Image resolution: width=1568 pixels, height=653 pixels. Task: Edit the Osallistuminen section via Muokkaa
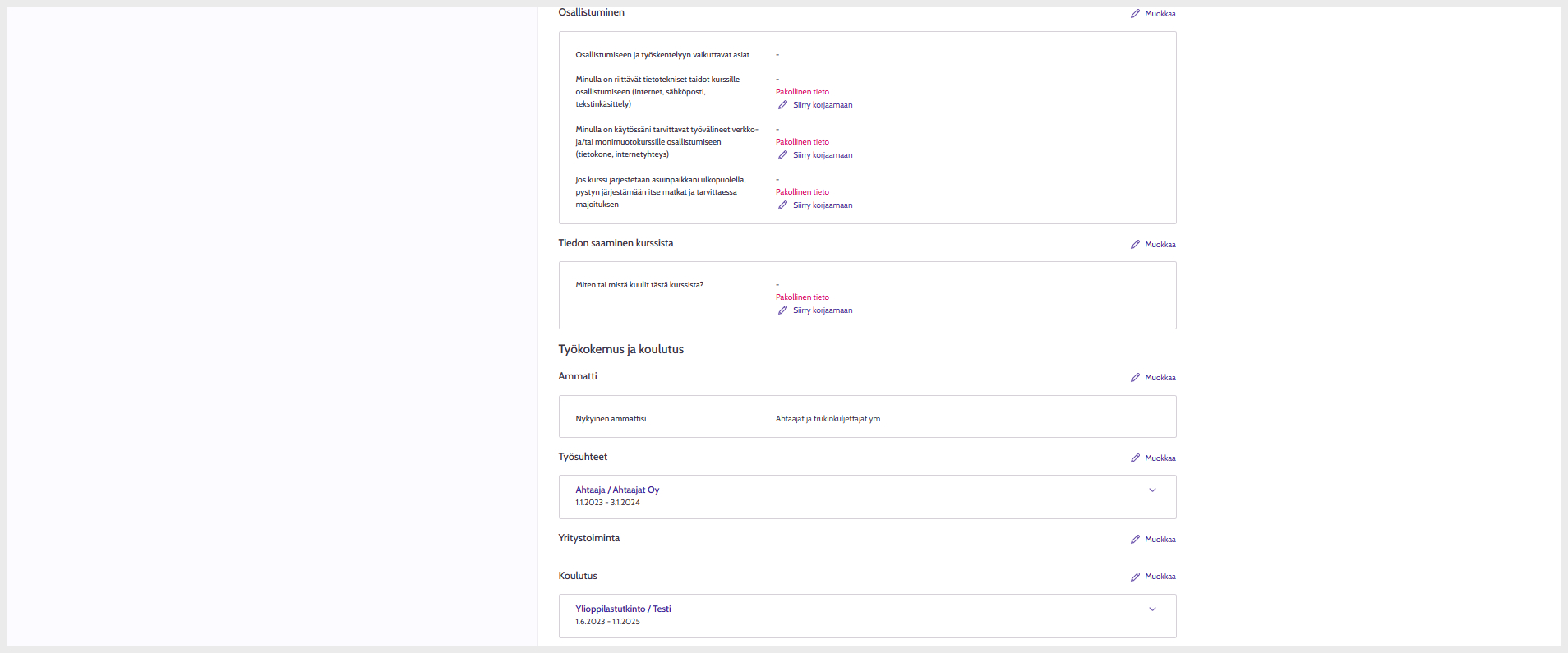[1160, 14]
